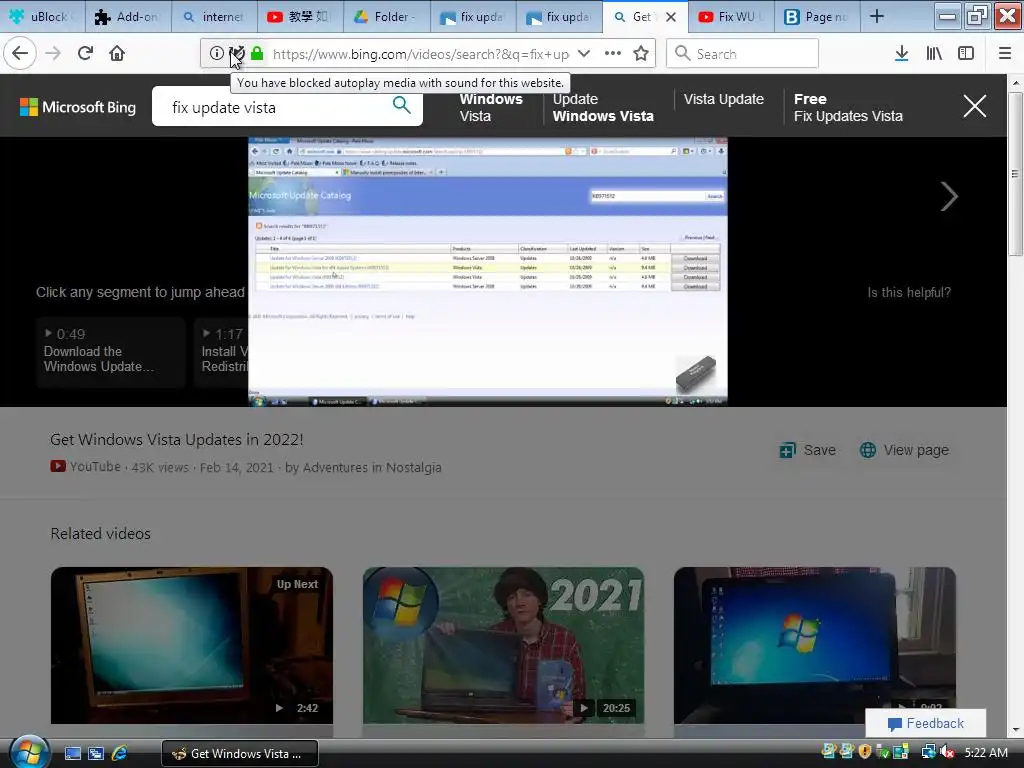
Task: Click the View page button
Action: coord(904,450)
